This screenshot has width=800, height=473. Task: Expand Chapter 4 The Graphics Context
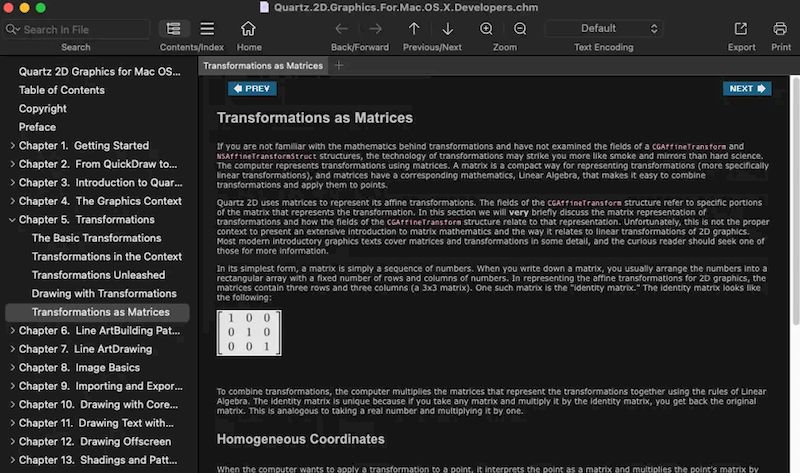[12, 201]
